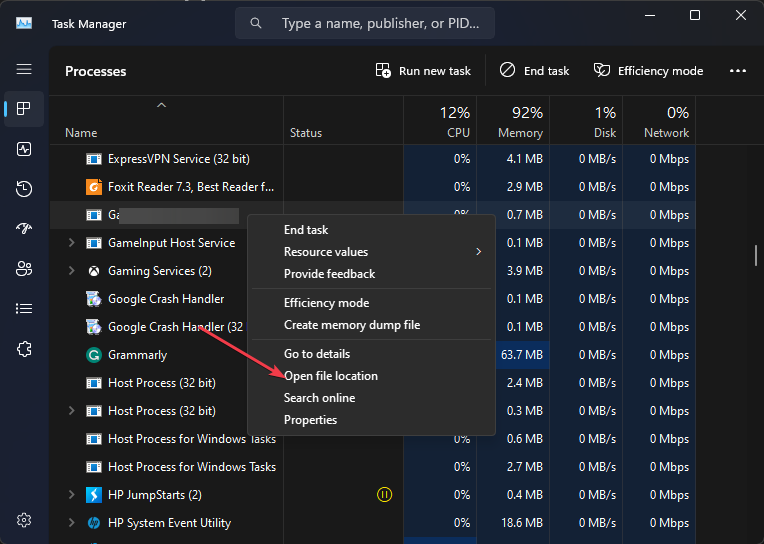The height and width of the screenshot is (544, 764).
Task: Sort by the CPU column header
Action: tap(440, 120)
